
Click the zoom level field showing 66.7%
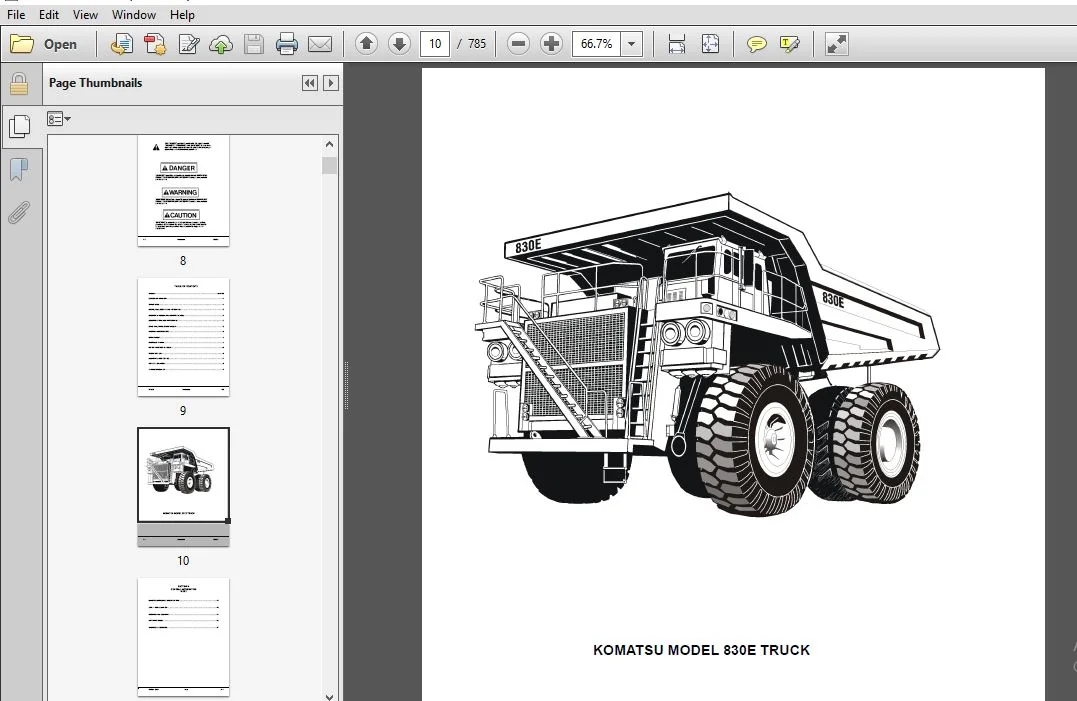596,44
